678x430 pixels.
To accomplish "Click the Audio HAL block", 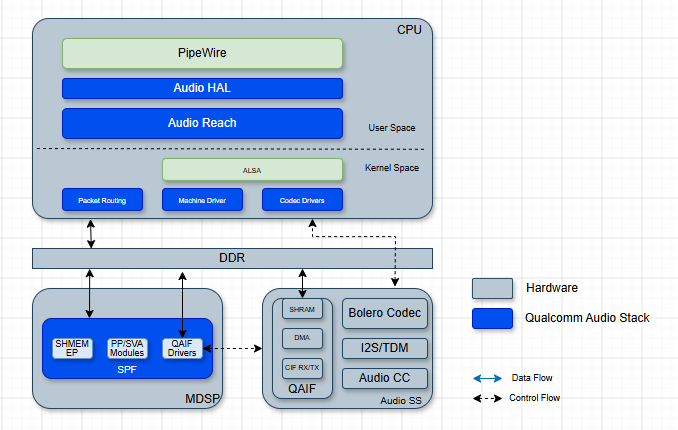I will coord(202,88).
